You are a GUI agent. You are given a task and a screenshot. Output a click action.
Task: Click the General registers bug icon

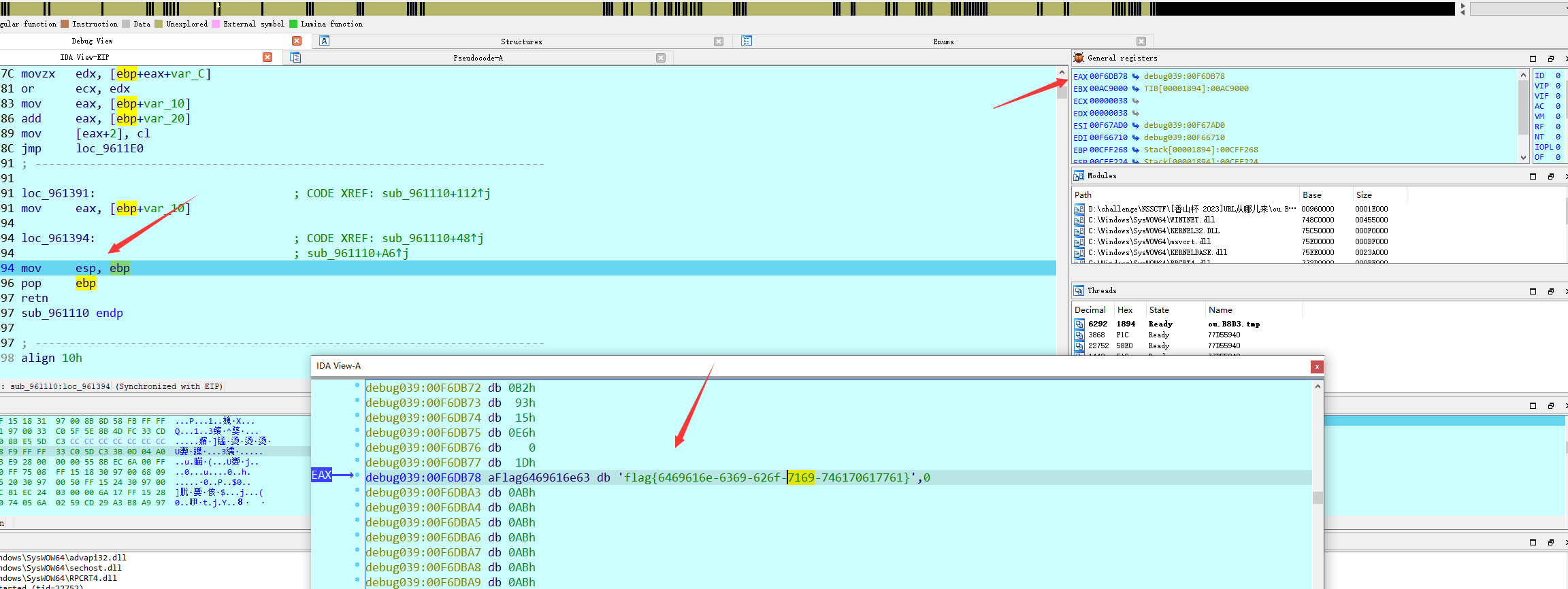coord(1079,58)
